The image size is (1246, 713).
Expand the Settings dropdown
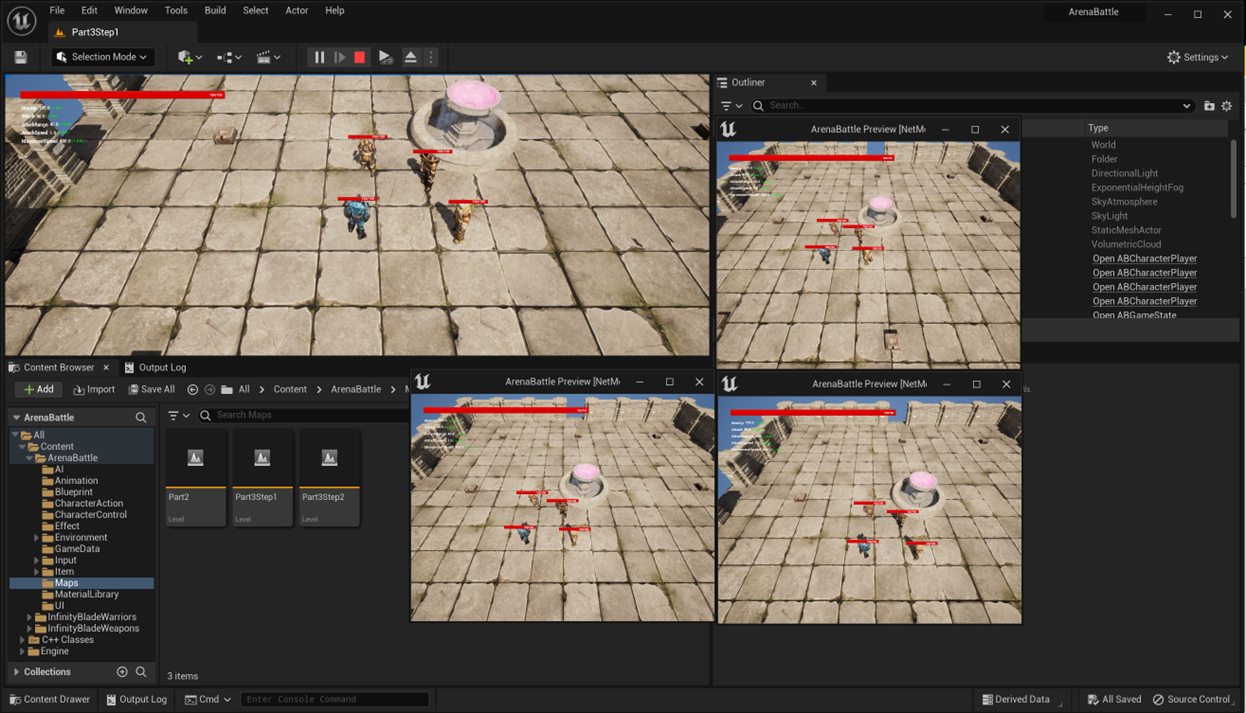(1198, 57)
